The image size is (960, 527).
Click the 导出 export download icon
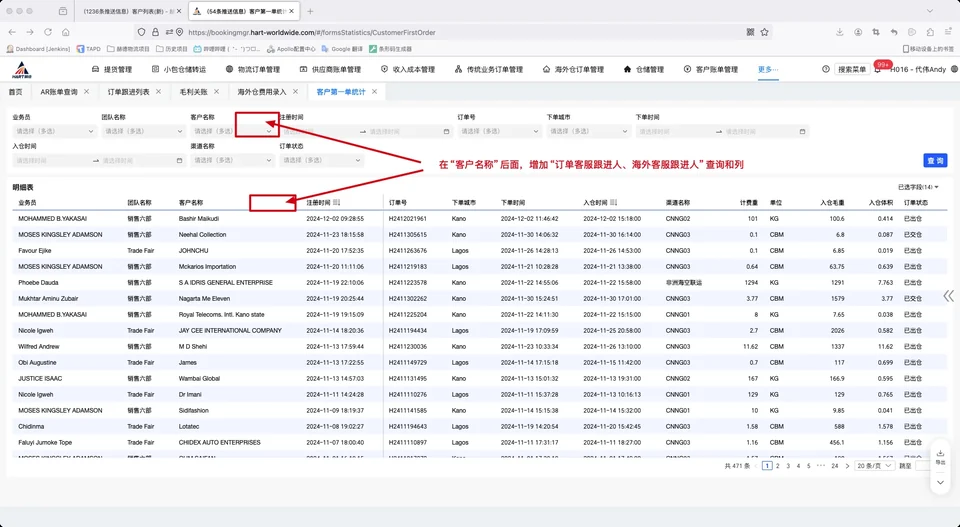click(940, 457)
